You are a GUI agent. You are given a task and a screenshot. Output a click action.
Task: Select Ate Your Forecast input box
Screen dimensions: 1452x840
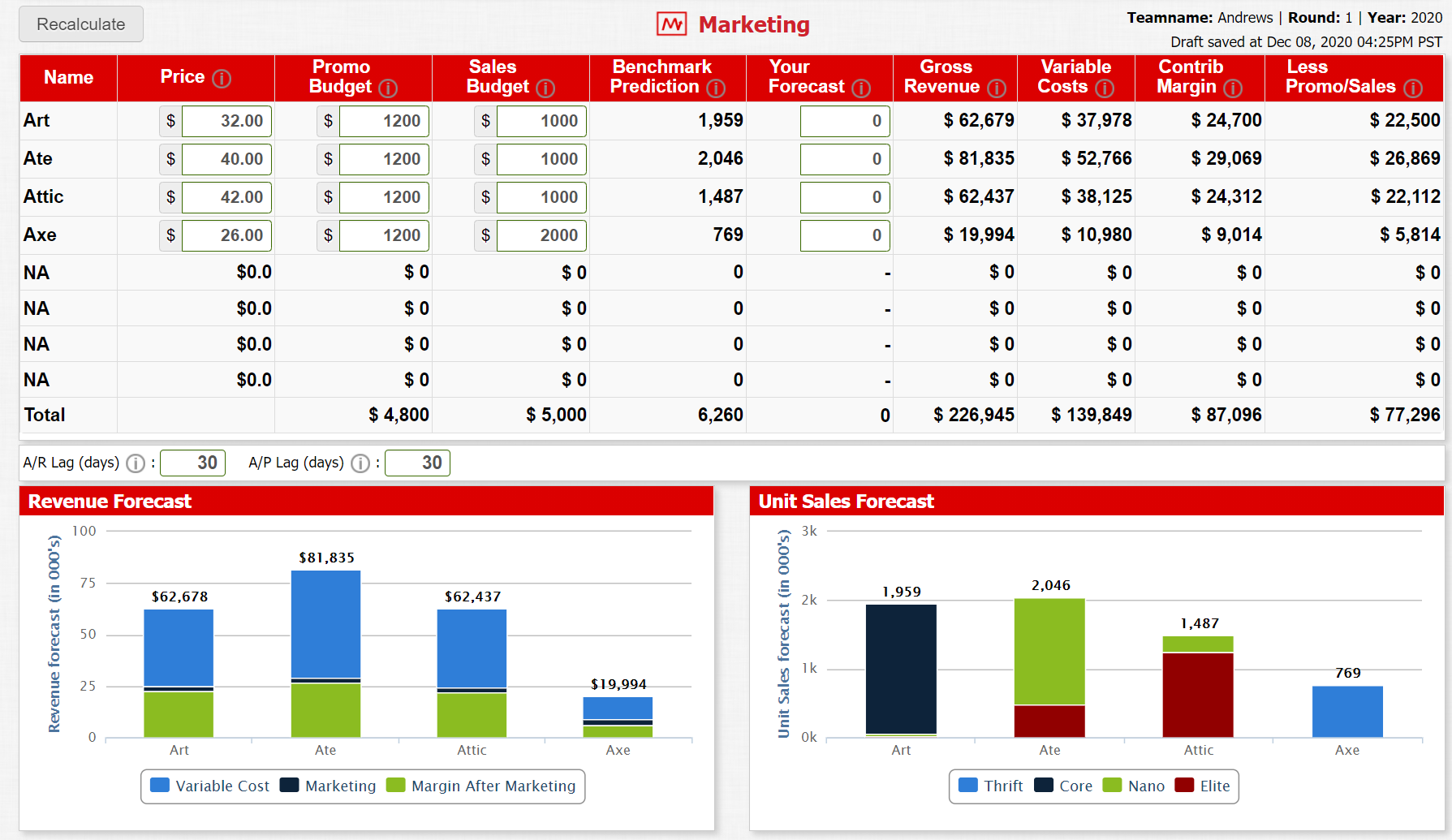pyautogui.click(x=845, y=159)
